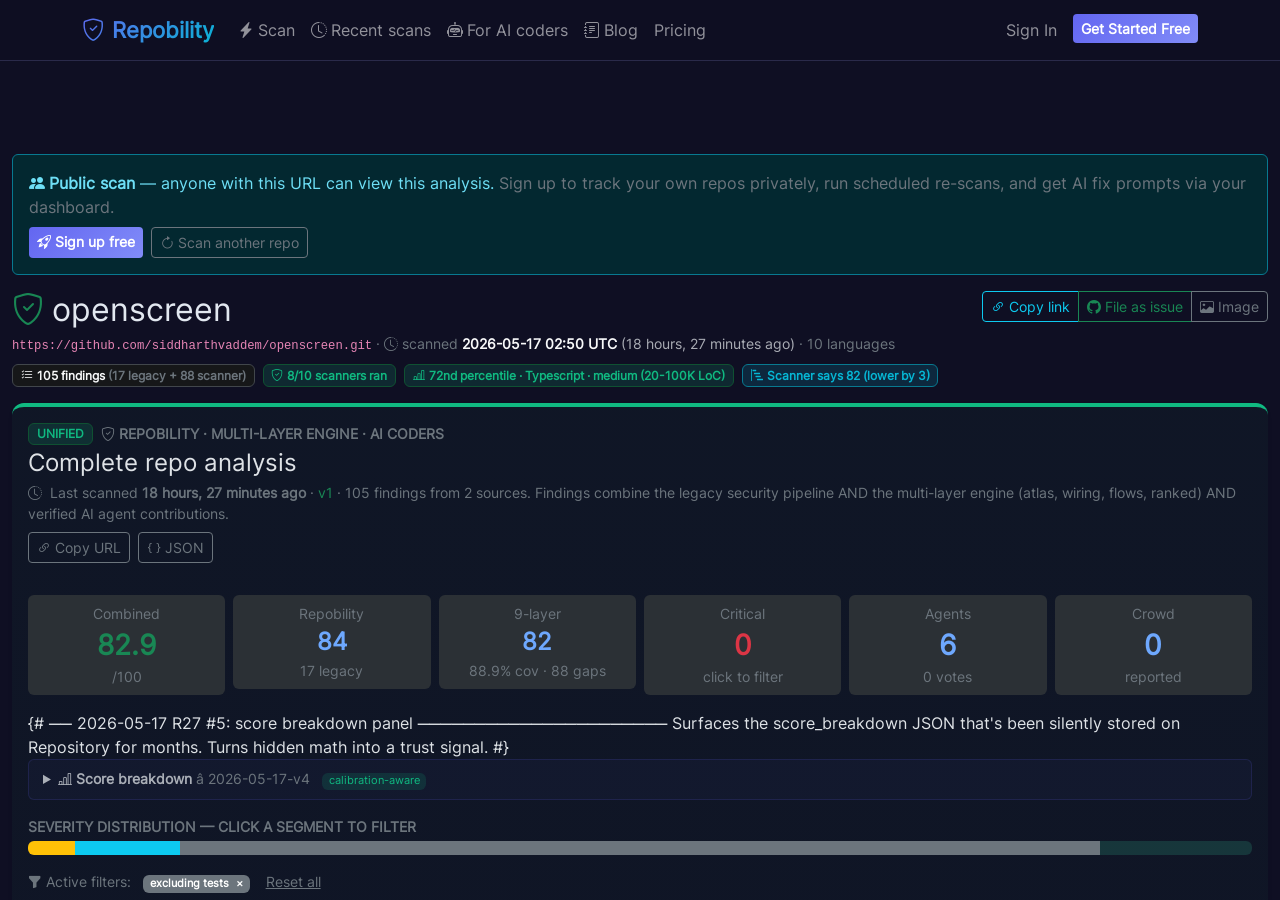Click the Sign up free button

click(x=86, y=242)
